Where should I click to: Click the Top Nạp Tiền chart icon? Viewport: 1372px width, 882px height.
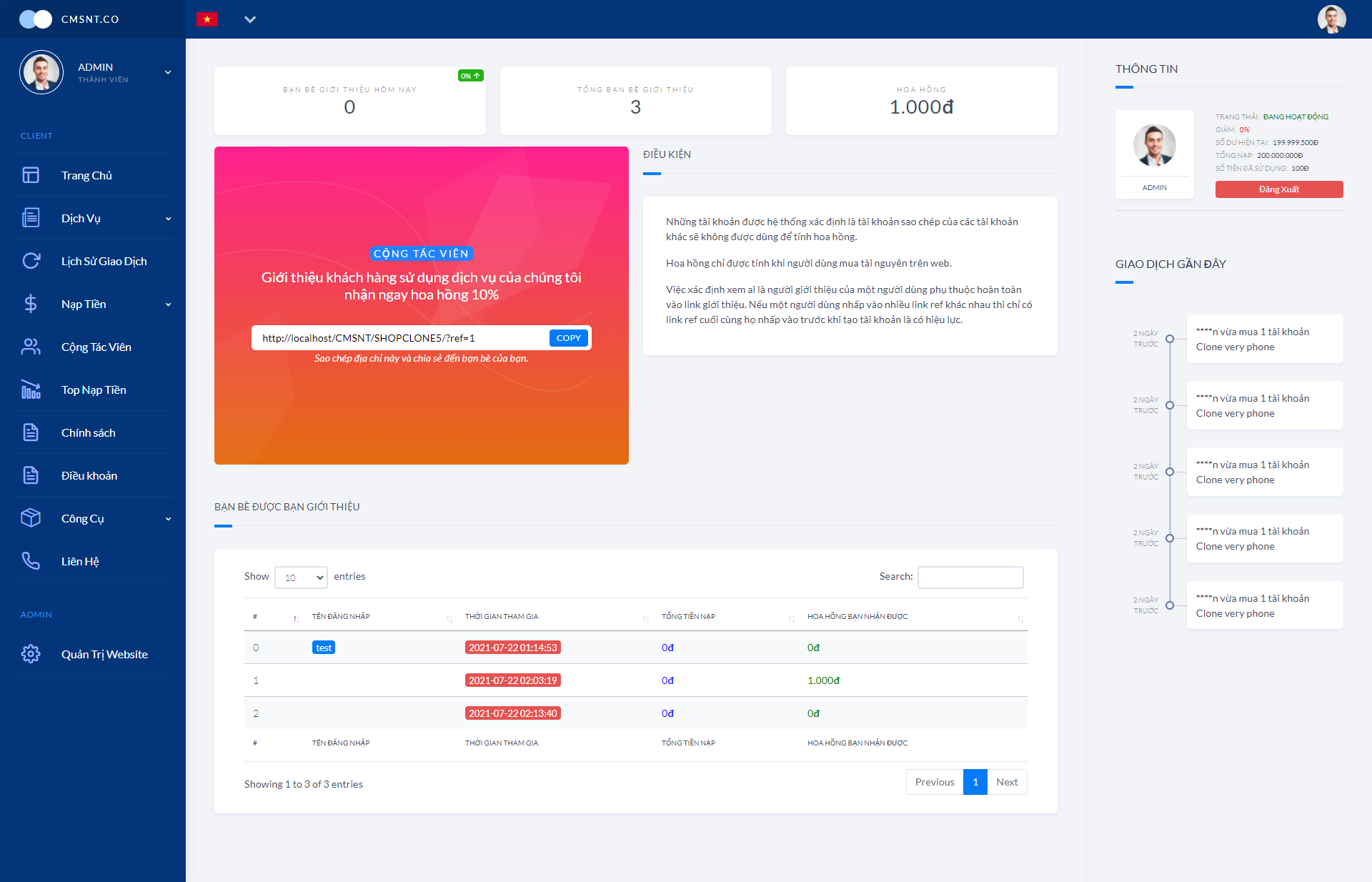31,390
